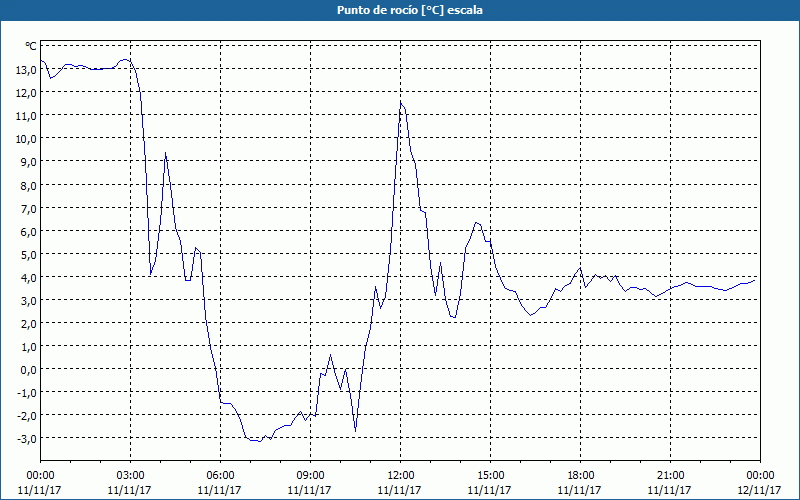Click the sharp dip in the curve near 10:30
This screenshot has width=800, height=500.
(x=355, y=432)
